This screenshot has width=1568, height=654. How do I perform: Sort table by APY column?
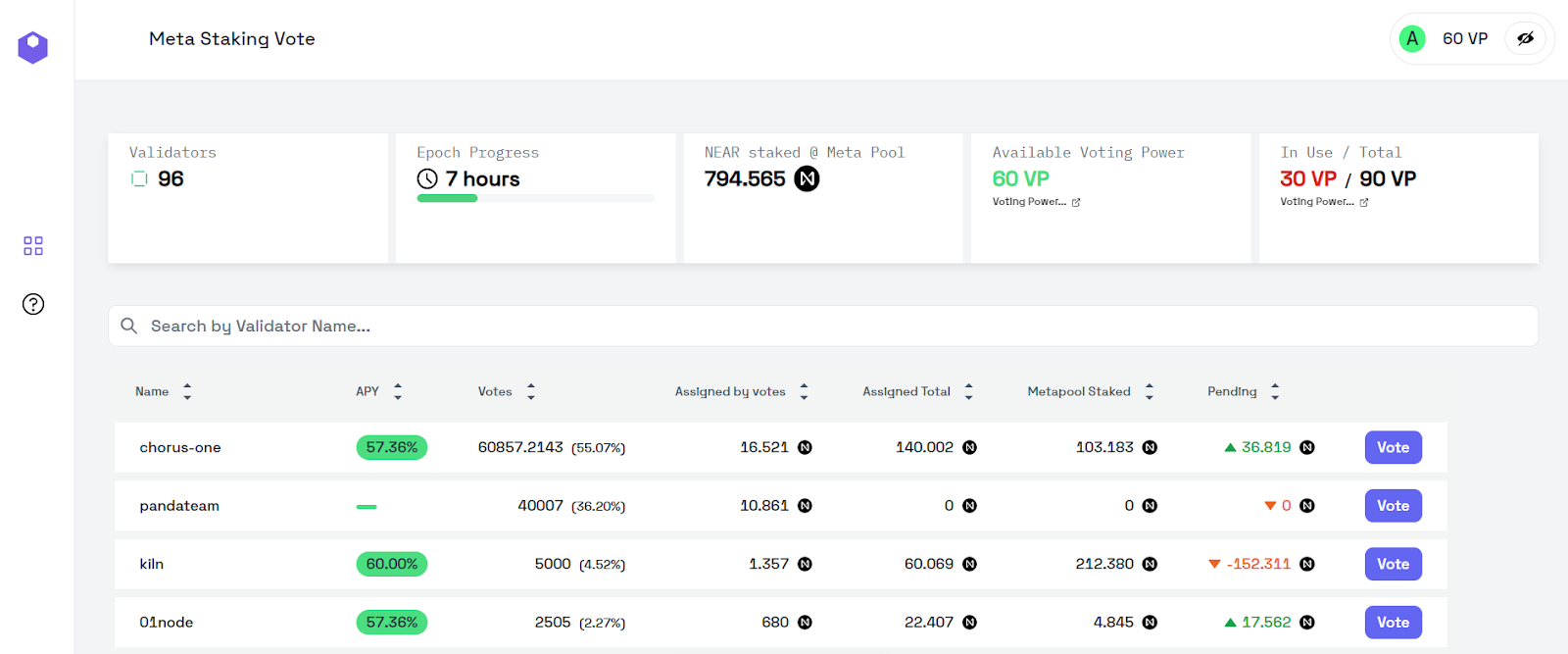tap(398, 392)
